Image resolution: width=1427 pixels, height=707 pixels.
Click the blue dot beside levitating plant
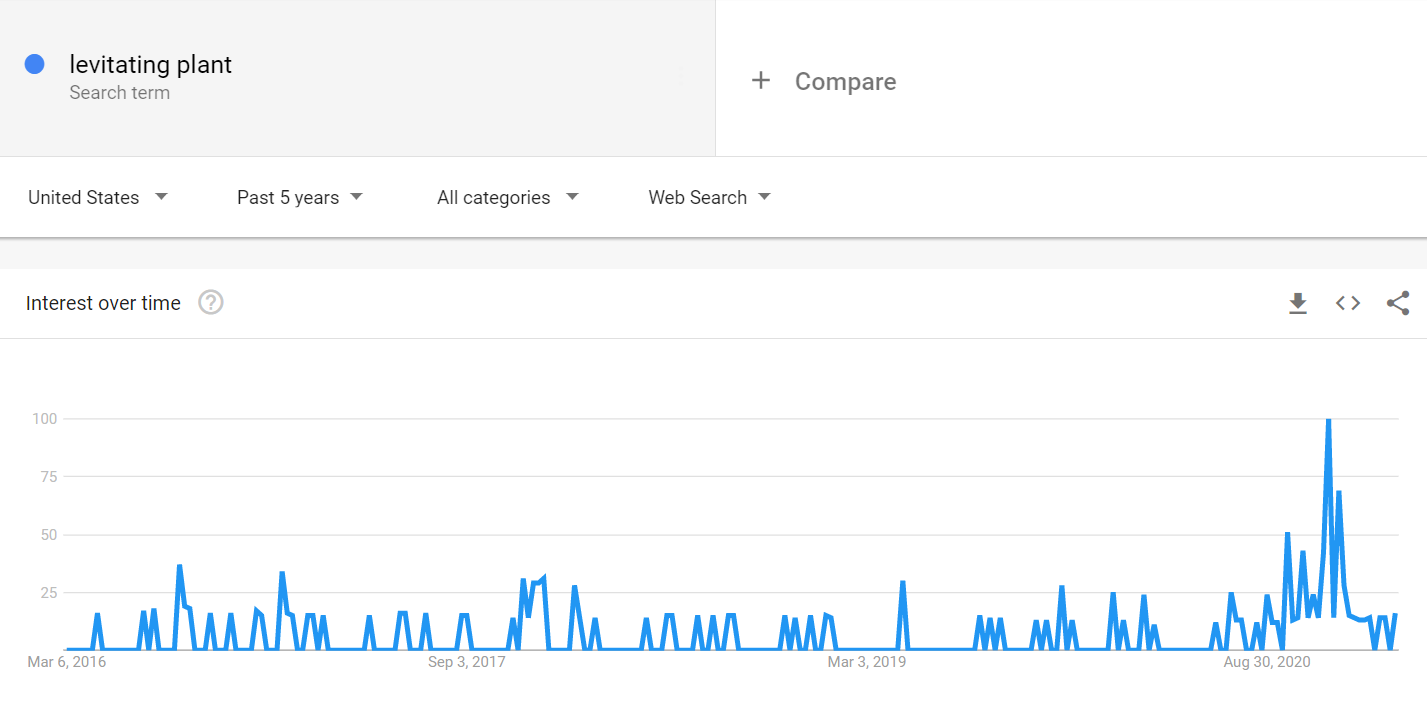[35, 64]
